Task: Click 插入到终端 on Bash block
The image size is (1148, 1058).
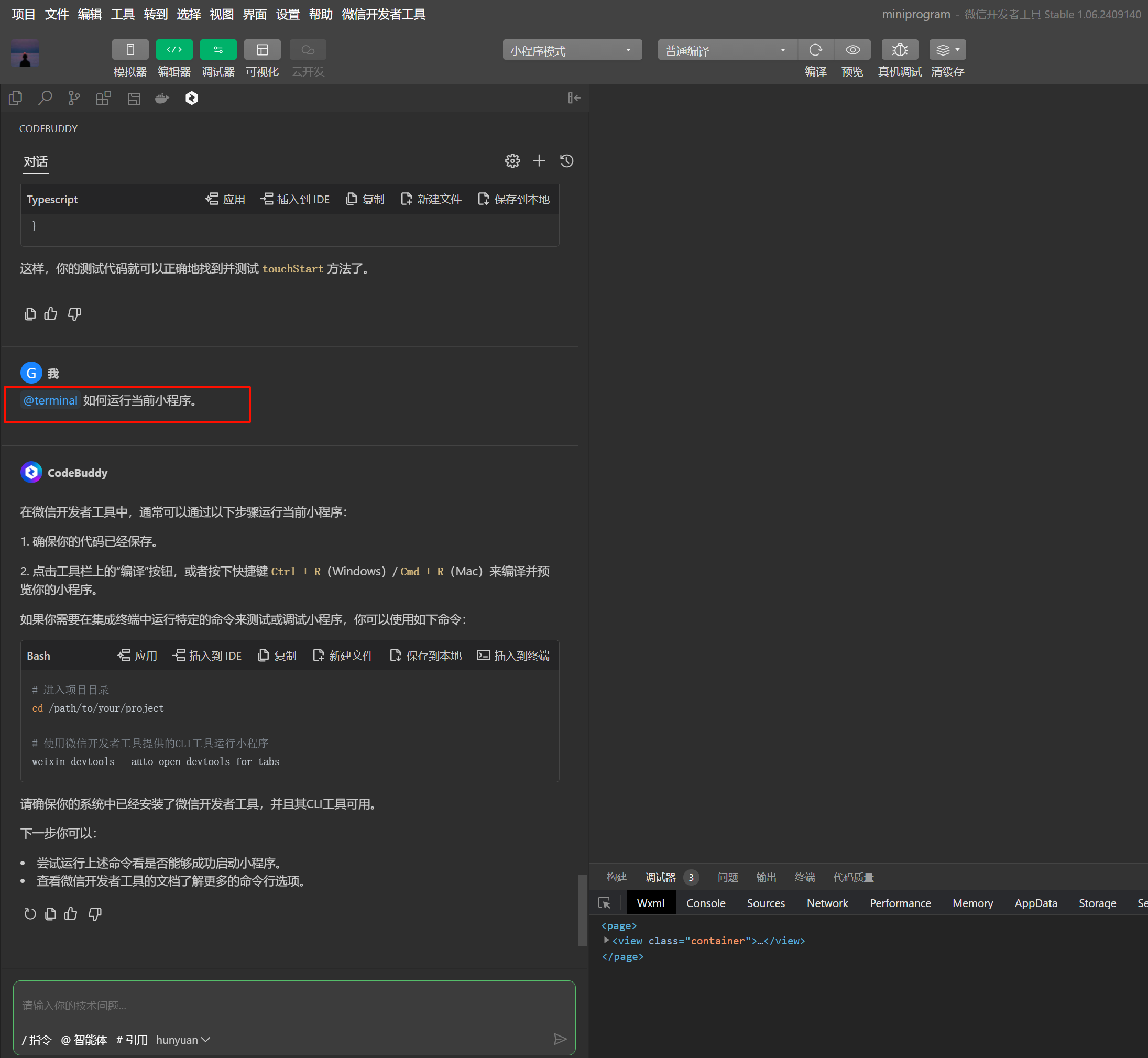Action: pos(513,656)
